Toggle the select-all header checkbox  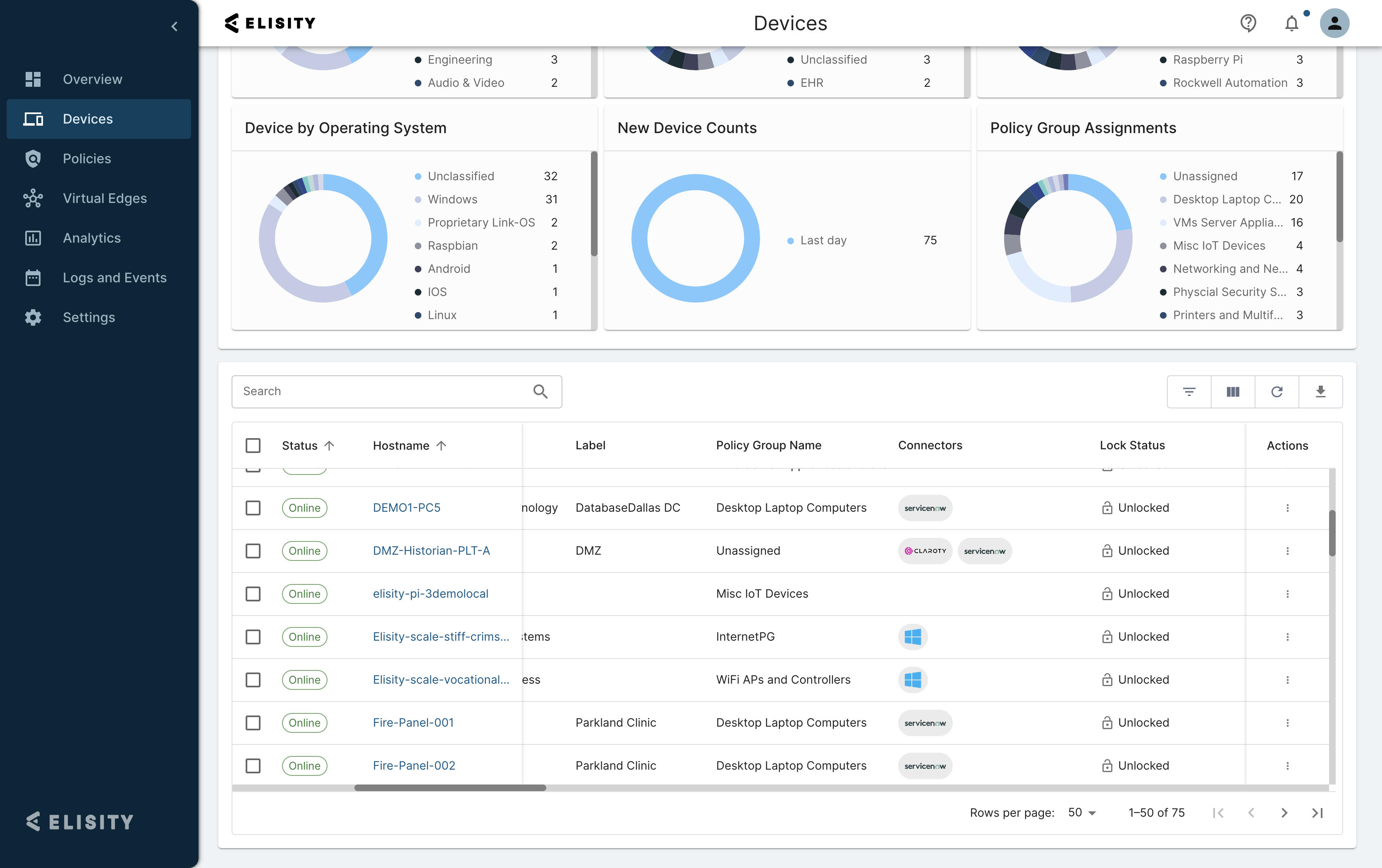[253, 446]
